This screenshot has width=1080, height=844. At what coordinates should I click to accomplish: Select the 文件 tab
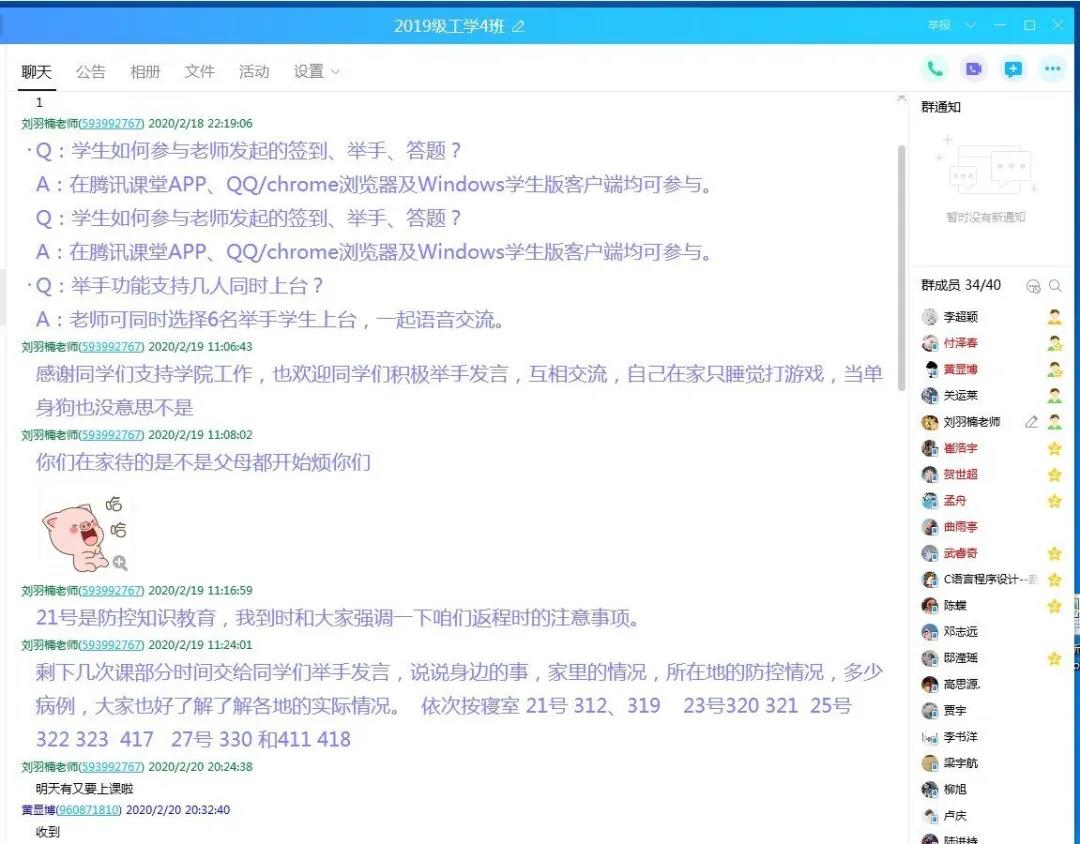coord(200,72)
